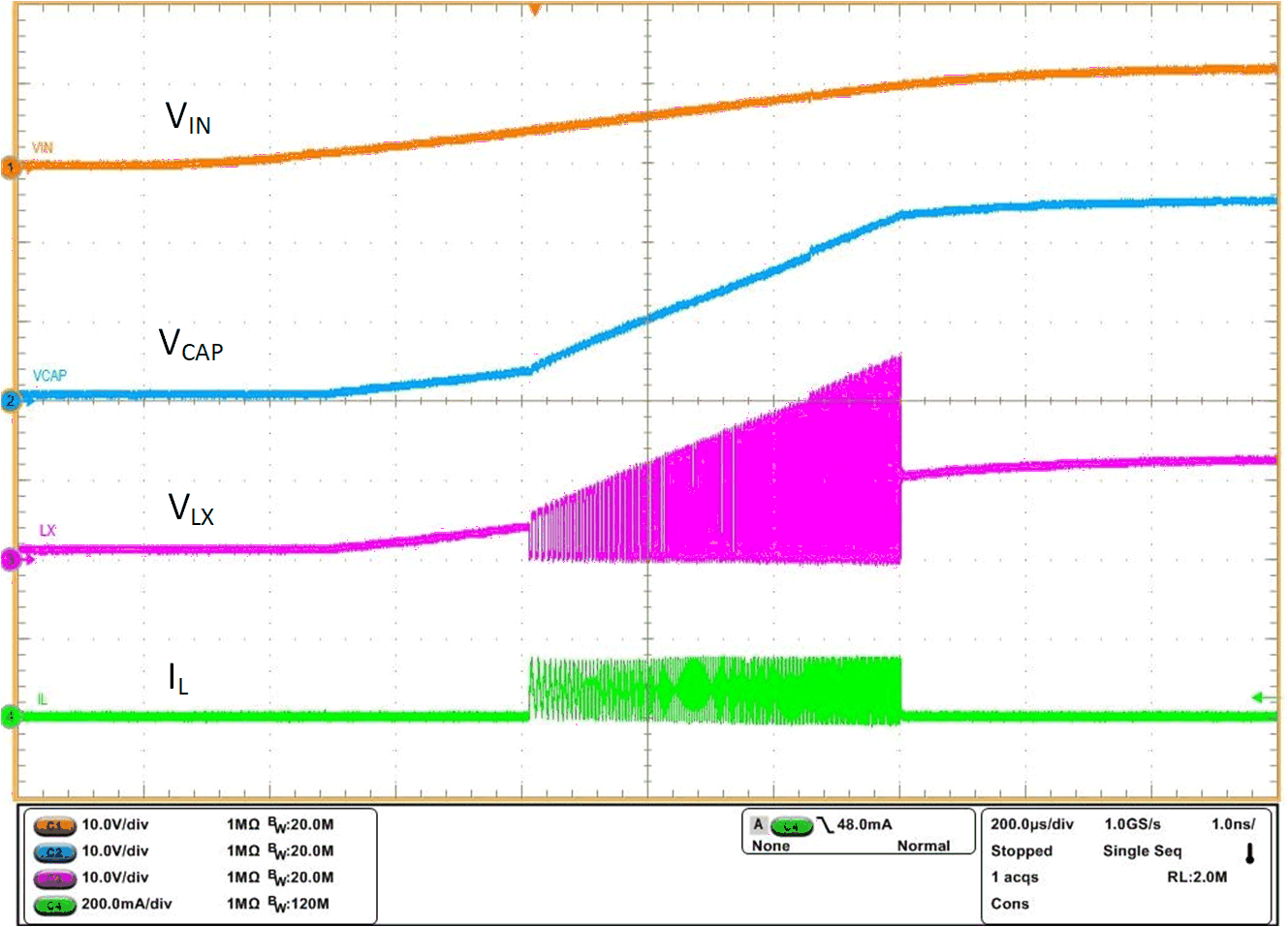
Task: Click the Single Seq acquisition label
Action: [1142, 850]
